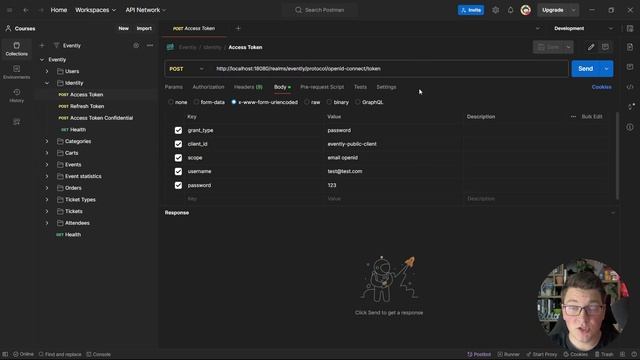The width and height of the screenshot is (640, 360).
Task: Open Postbot in status bar
Action: pyautogui.click(x=479, y=354)
